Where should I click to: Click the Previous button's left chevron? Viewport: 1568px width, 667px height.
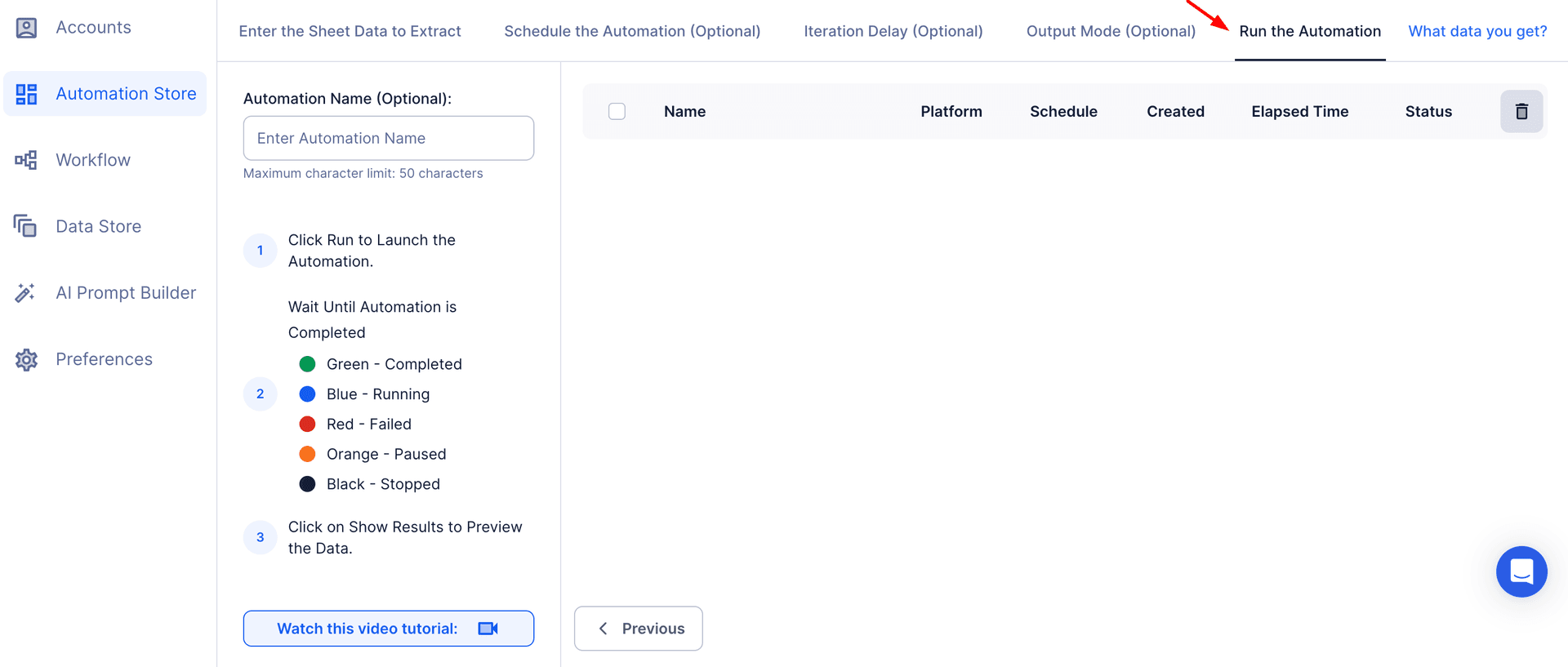(x=604, y=629)
